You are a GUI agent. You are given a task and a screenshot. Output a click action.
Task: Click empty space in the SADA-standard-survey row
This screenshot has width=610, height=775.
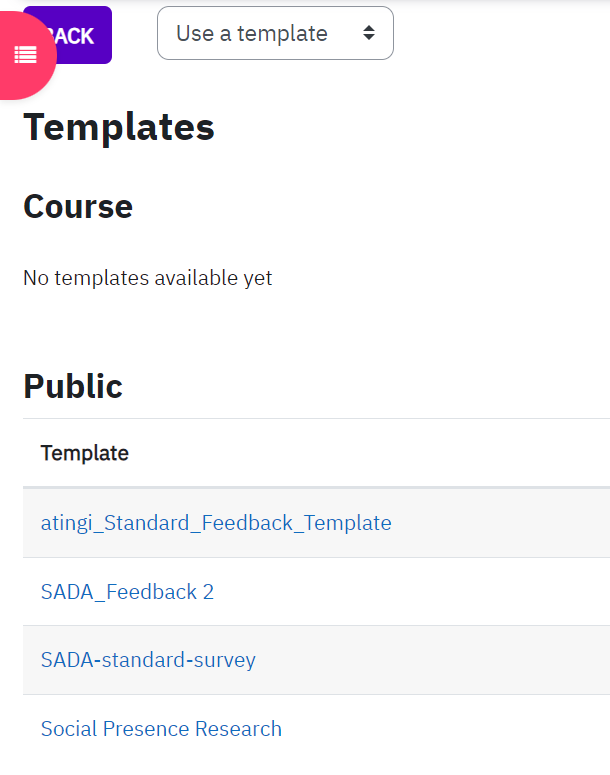[430, 660]
